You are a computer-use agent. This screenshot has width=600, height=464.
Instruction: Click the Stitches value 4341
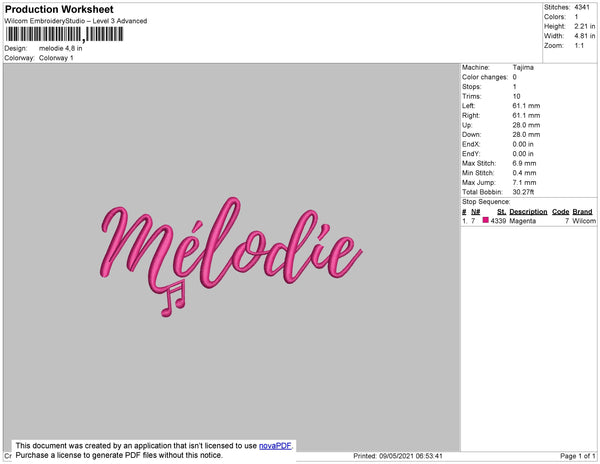[582, 7]
